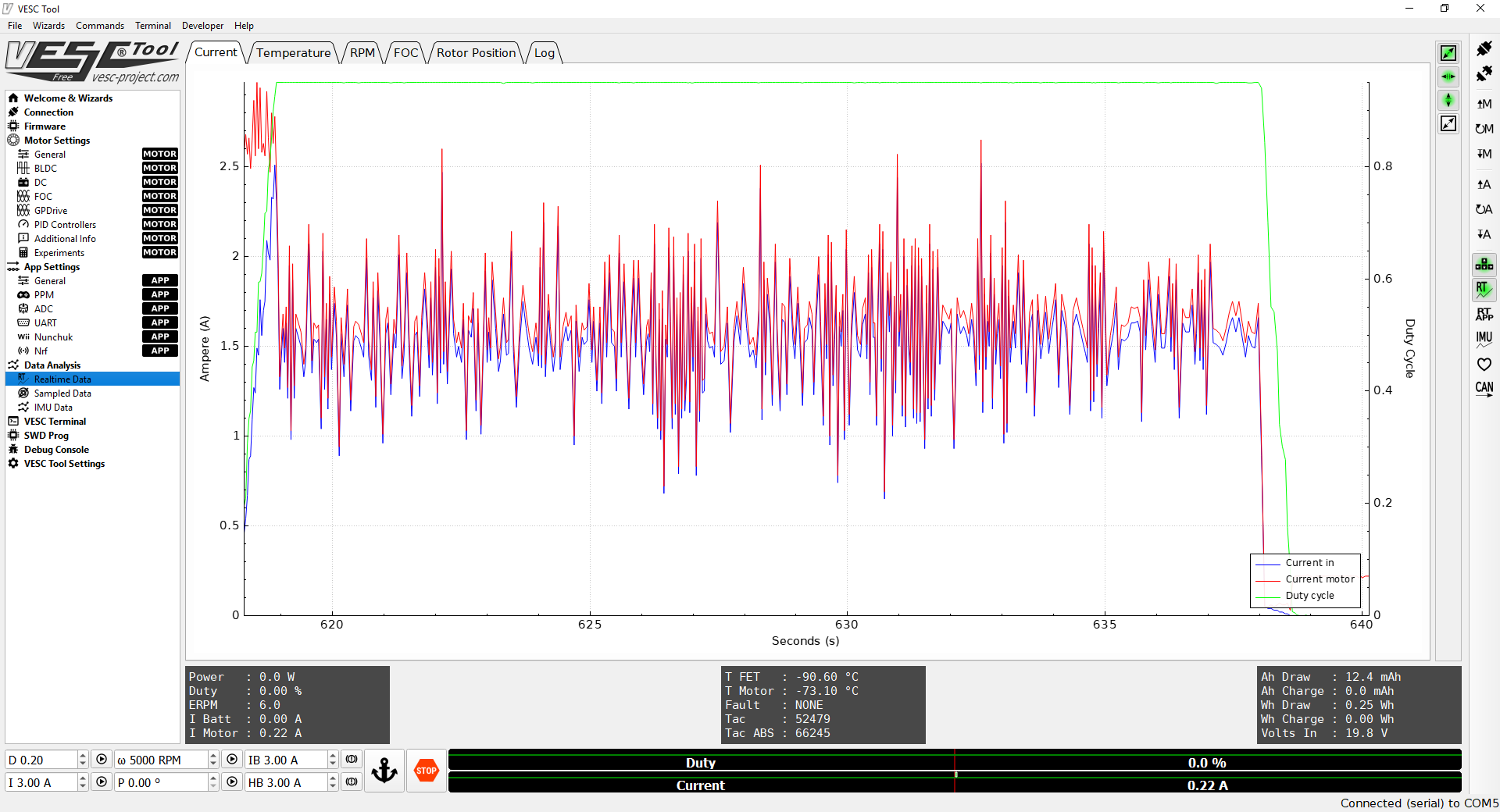
Task: Decrease I 3.00 A value with down arrow
Action: [x=83, y=787]
